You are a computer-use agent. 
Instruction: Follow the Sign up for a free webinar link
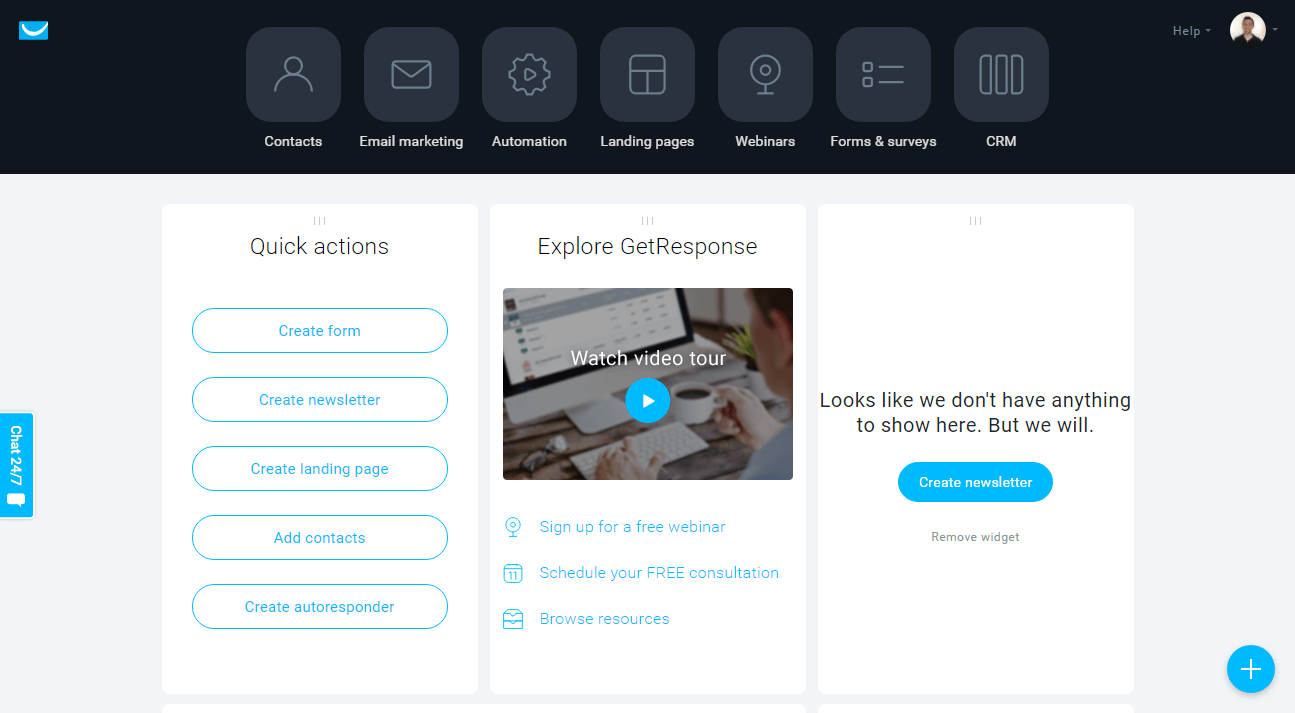(x=633, y=527)
